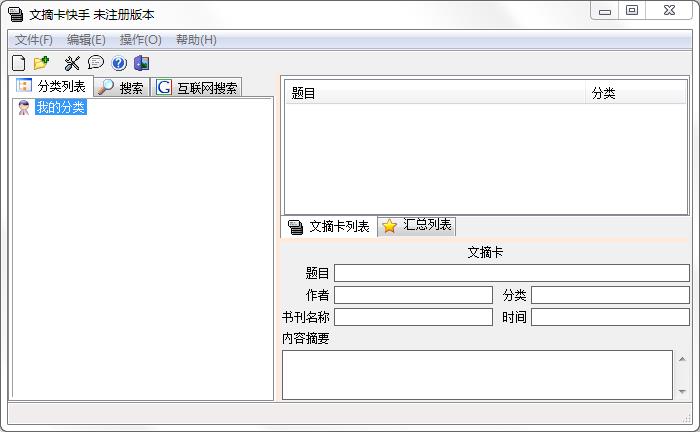Click the blue book toolbar icon
Screen dimensions: 700x432
tap(142, 63)
